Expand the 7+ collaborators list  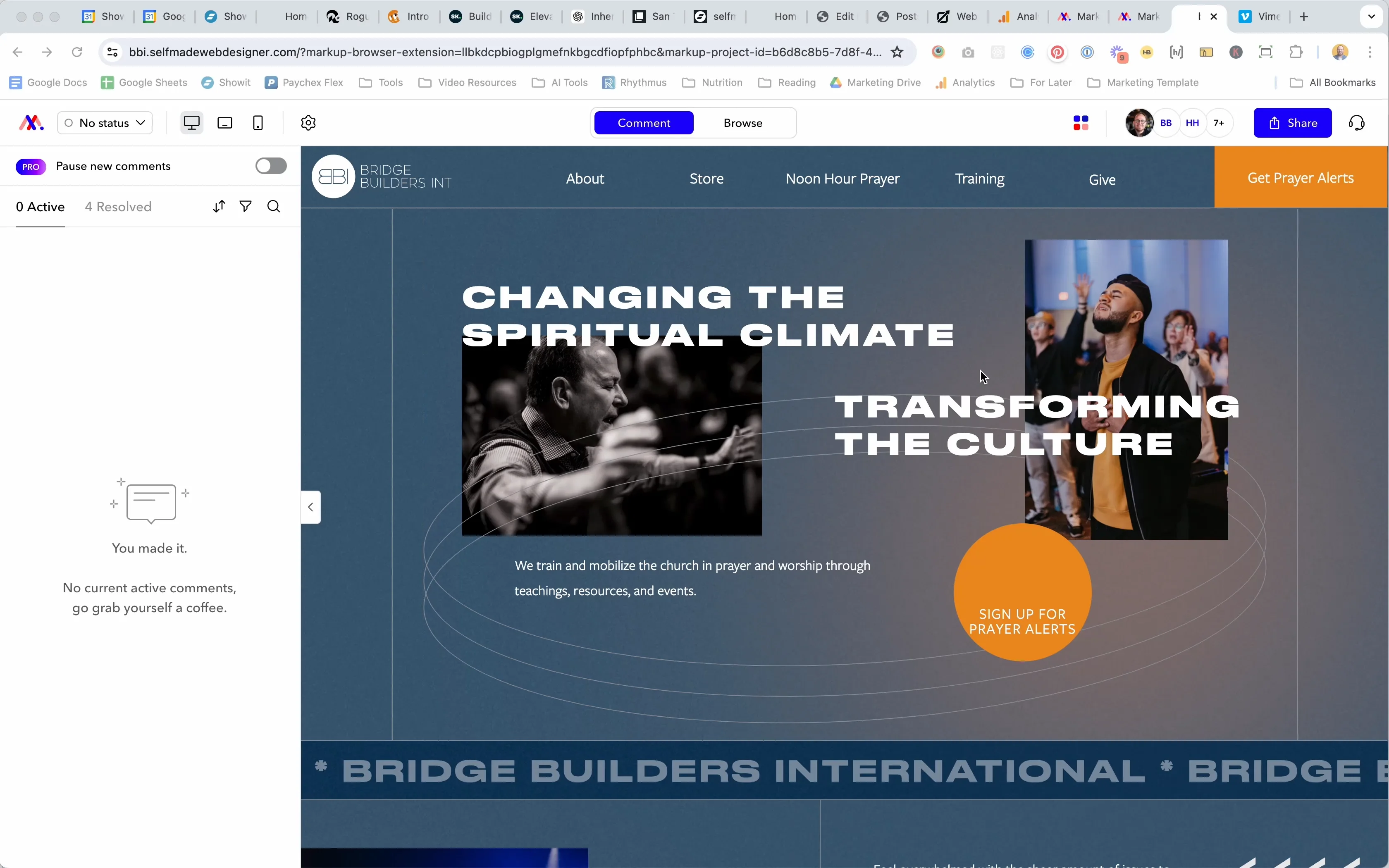(1219, 123)
